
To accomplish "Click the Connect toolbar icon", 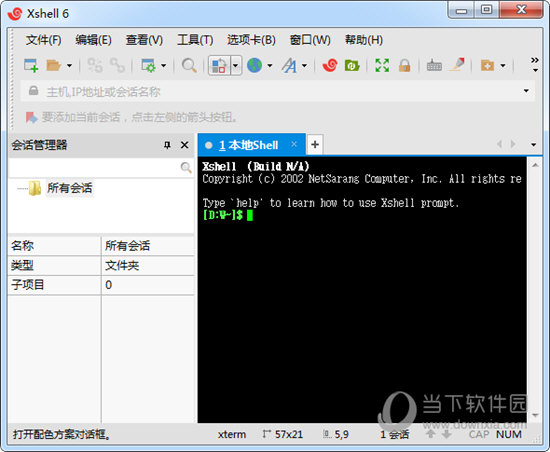I will [x=95, y=66].
